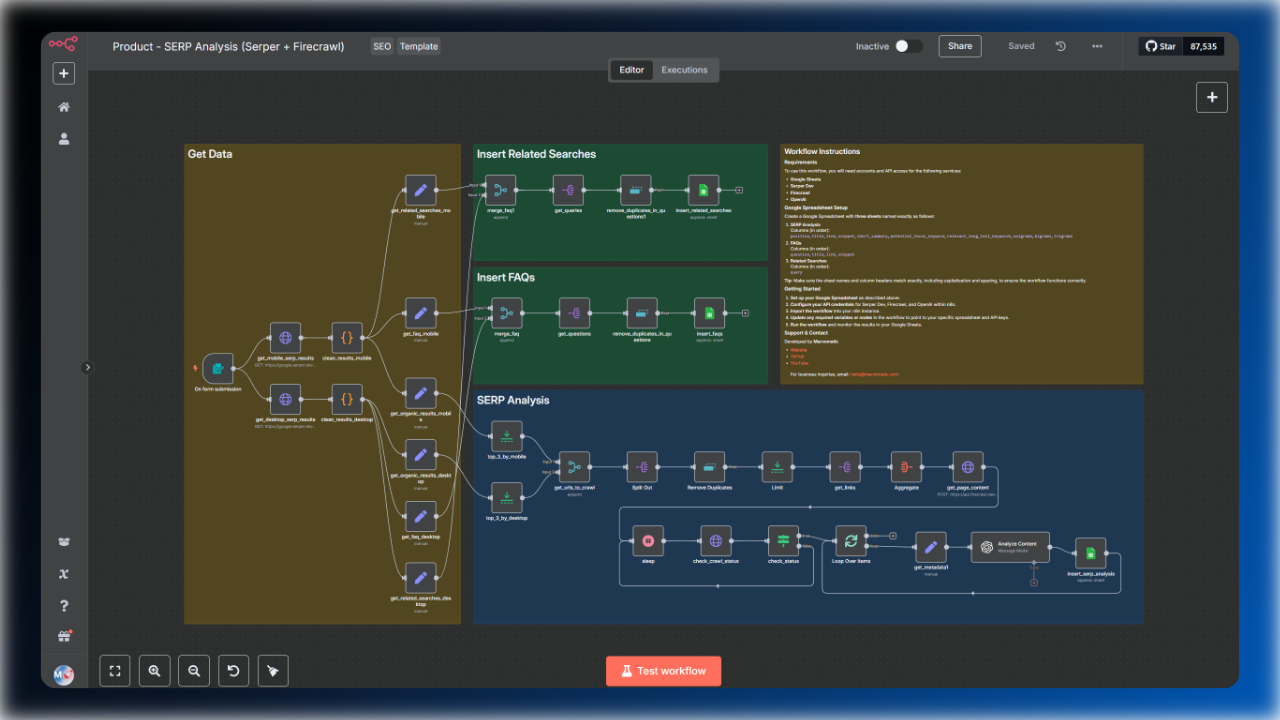
Task: Select the get_metadata1 edit node
Action: coord(931,547)
